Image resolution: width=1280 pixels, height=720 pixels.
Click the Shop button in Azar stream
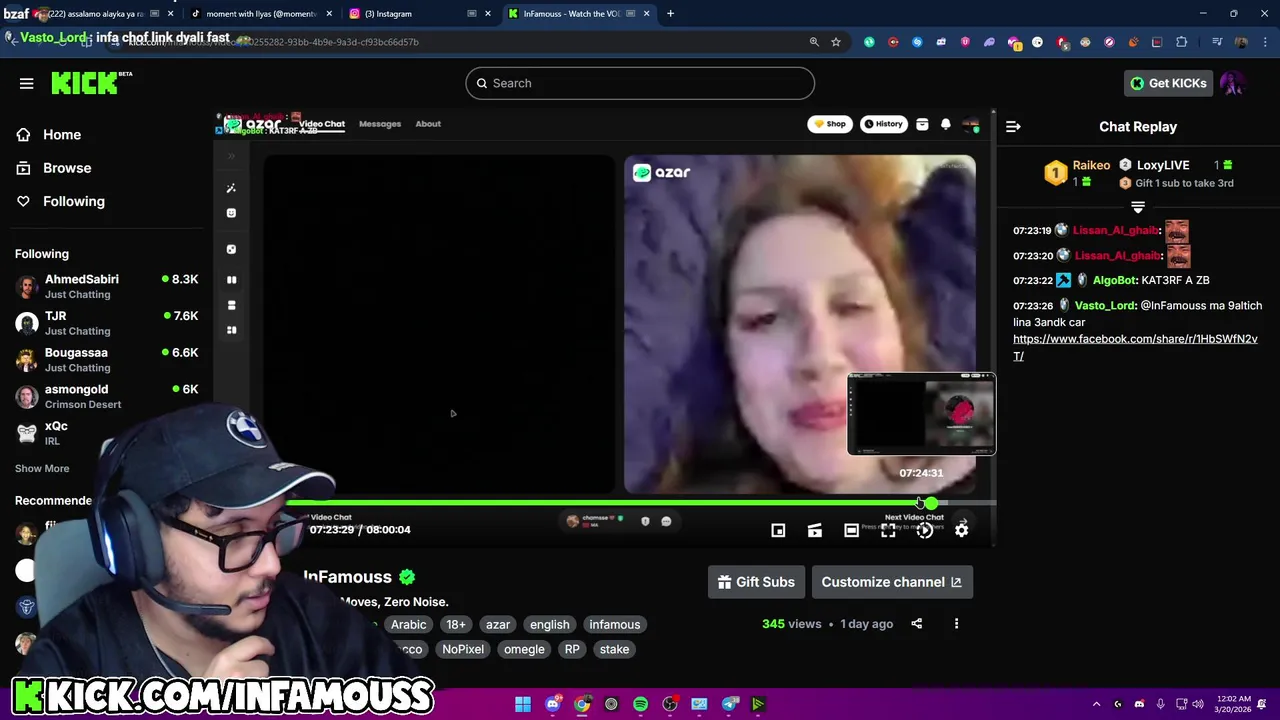click(830, 124)
